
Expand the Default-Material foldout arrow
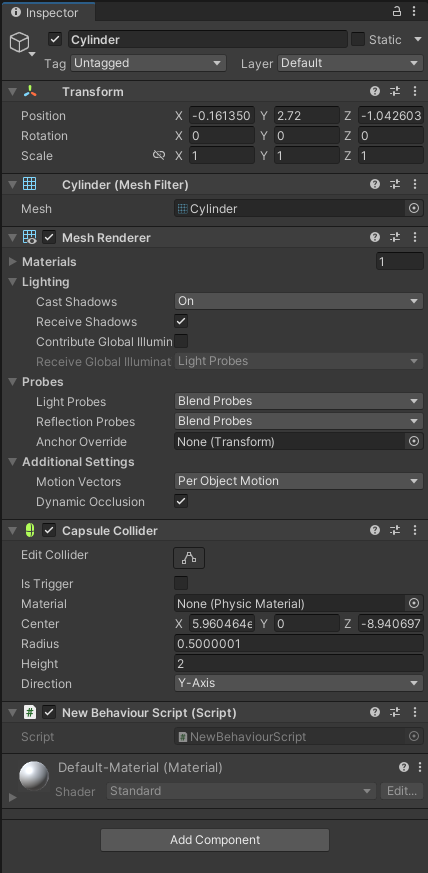(x=13, y=798)
